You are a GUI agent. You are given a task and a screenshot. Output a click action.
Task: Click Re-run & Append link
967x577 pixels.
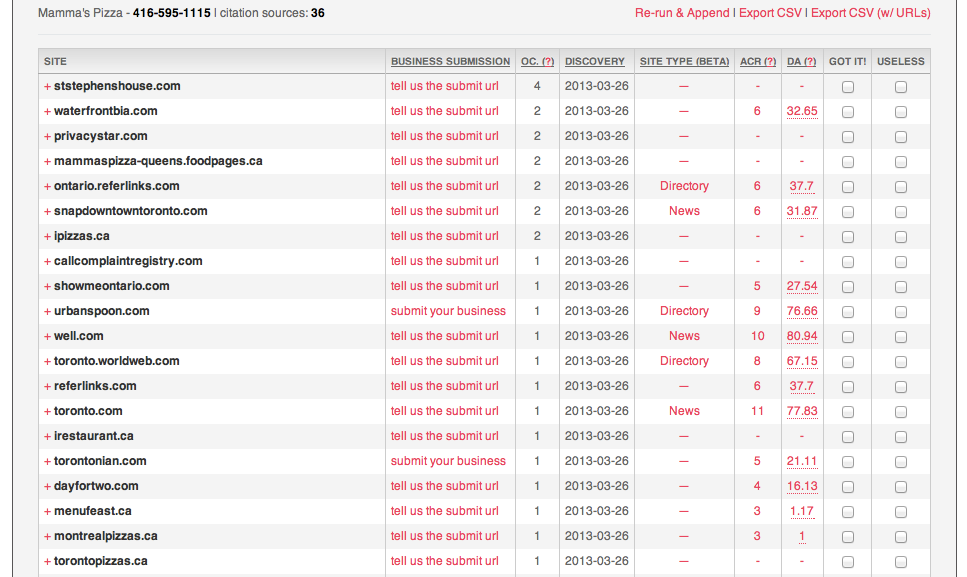682,13
